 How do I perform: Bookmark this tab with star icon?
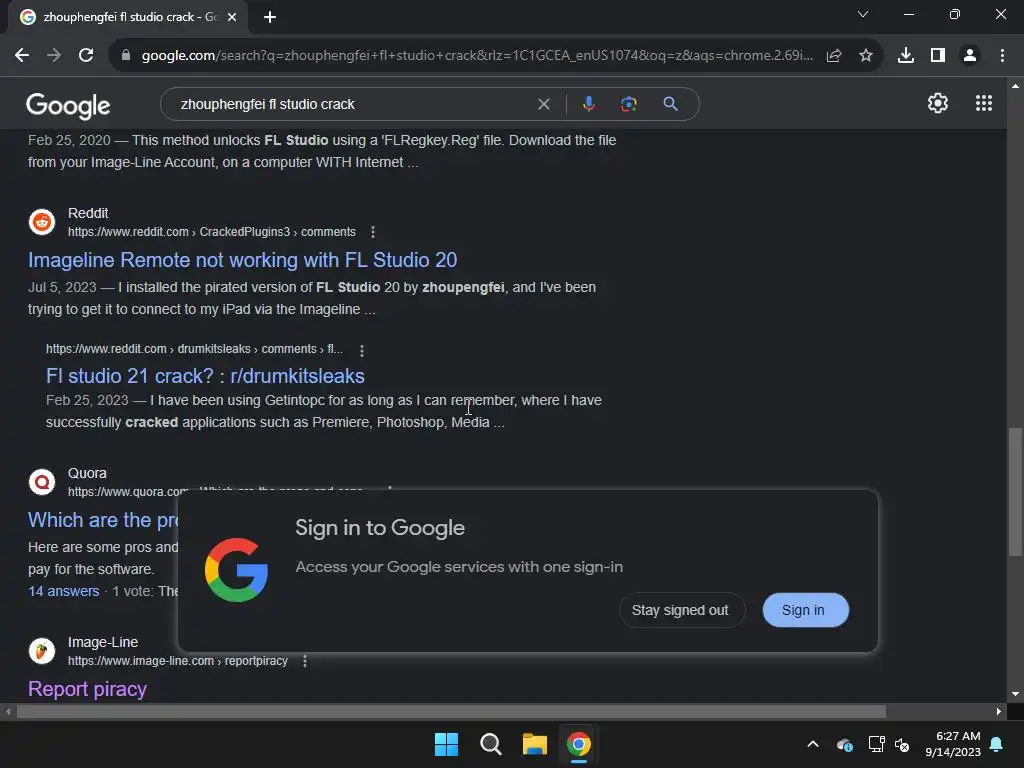pyautogui.click(x=866, y=56)
